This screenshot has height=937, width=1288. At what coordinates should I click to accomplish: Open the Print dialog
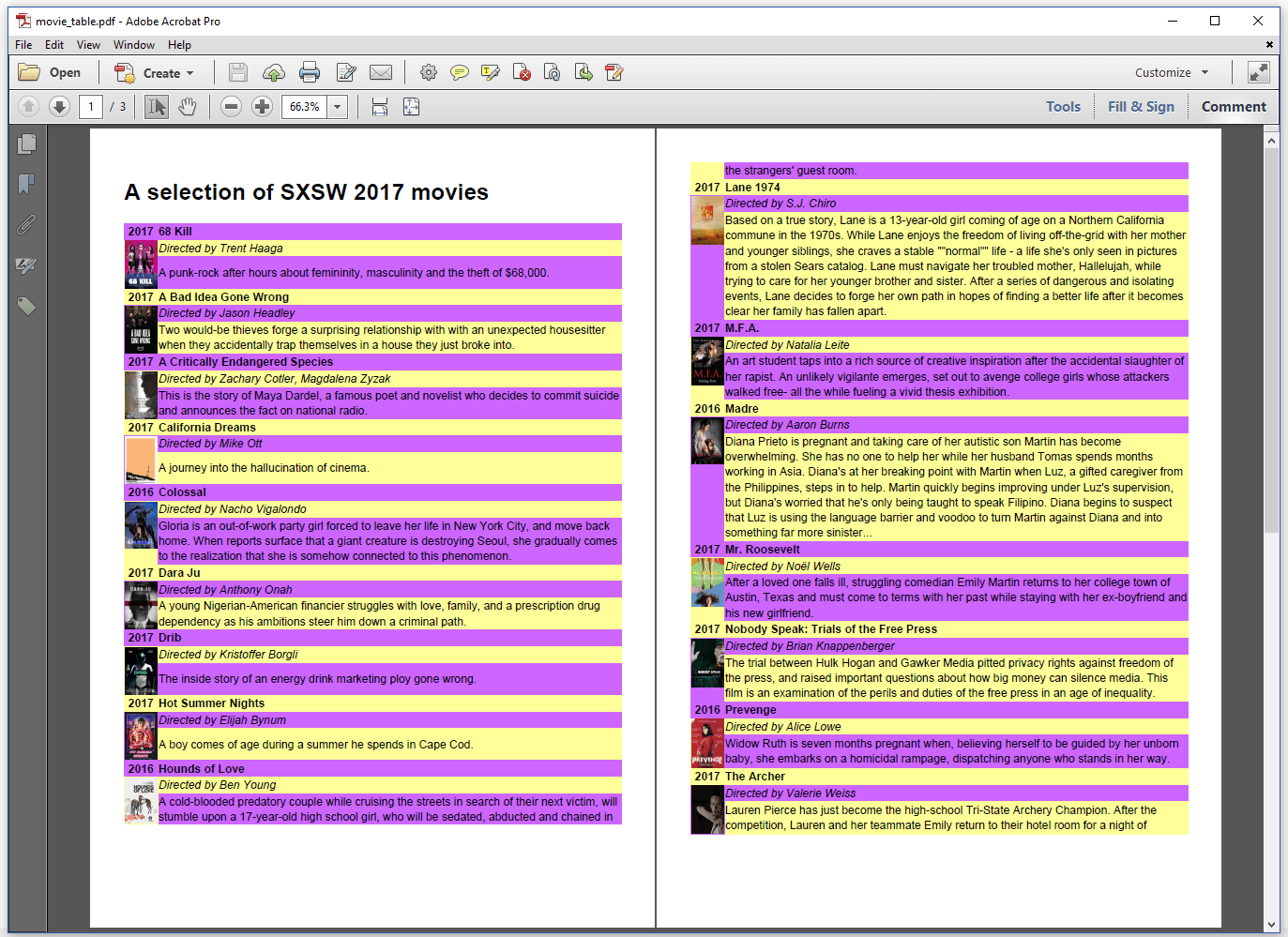309,72
